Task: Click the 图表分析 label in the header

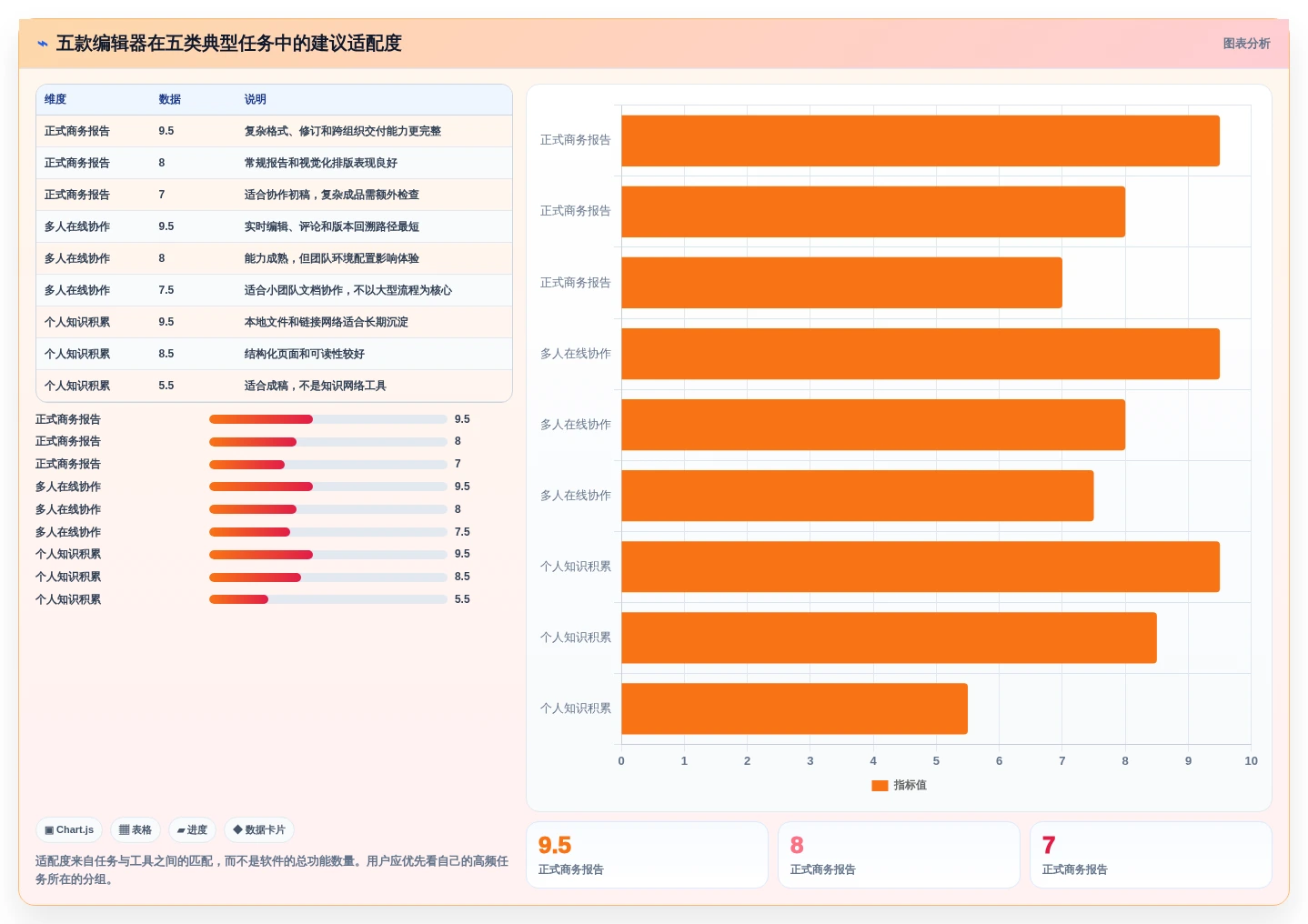Action: [x=1245, y=44]
